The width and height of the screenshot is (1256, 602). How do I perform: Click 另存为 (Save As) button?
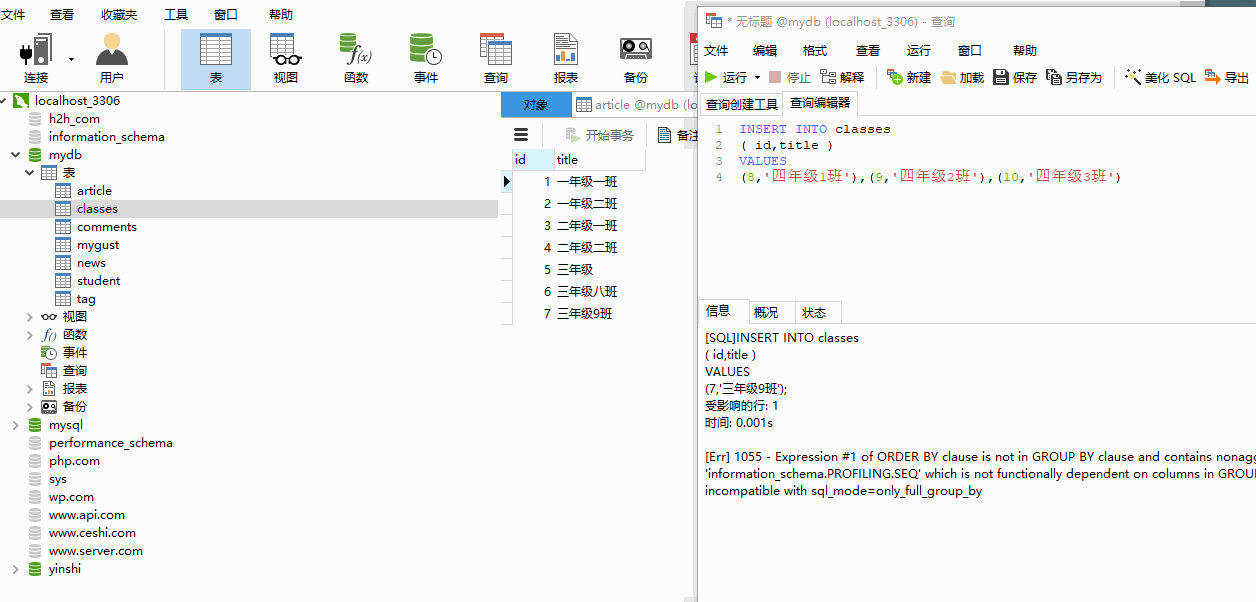point(1074,77)
